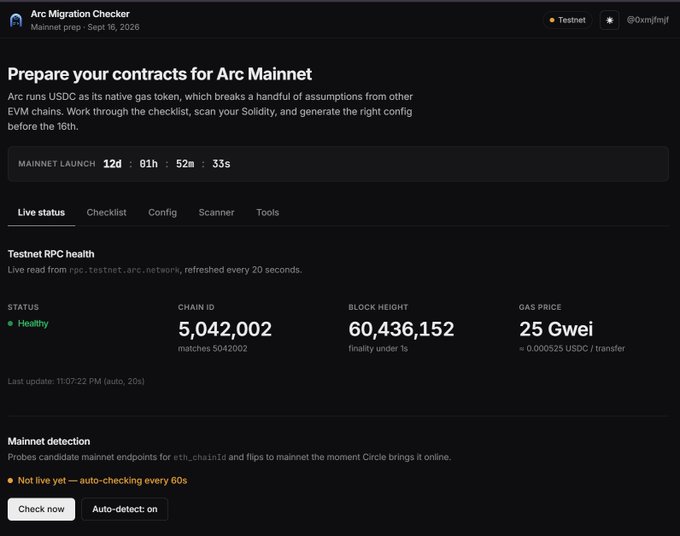Click the 'Not live yet — auto-checking every 60s' status
Screen dimensions: 680x536
point(98,480)
